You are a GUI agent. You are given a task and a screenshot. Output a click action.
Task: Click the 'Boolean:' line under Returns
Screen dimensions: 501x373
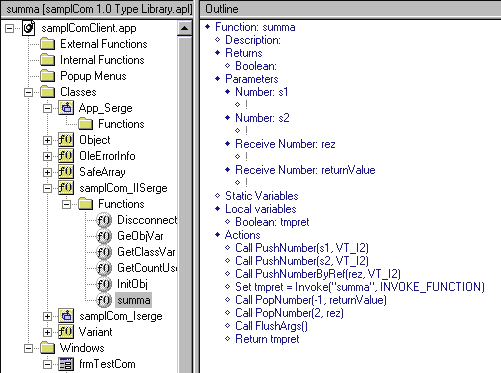[x=256, y=66]
